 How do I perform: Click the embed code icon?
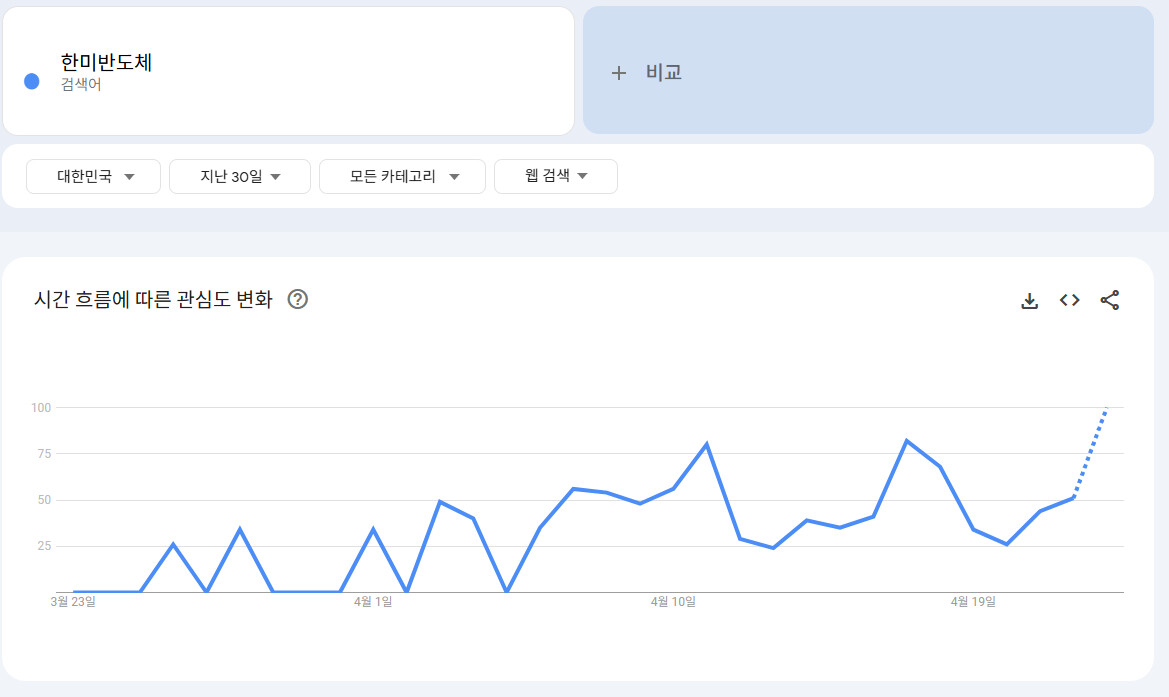(1070, 300)
